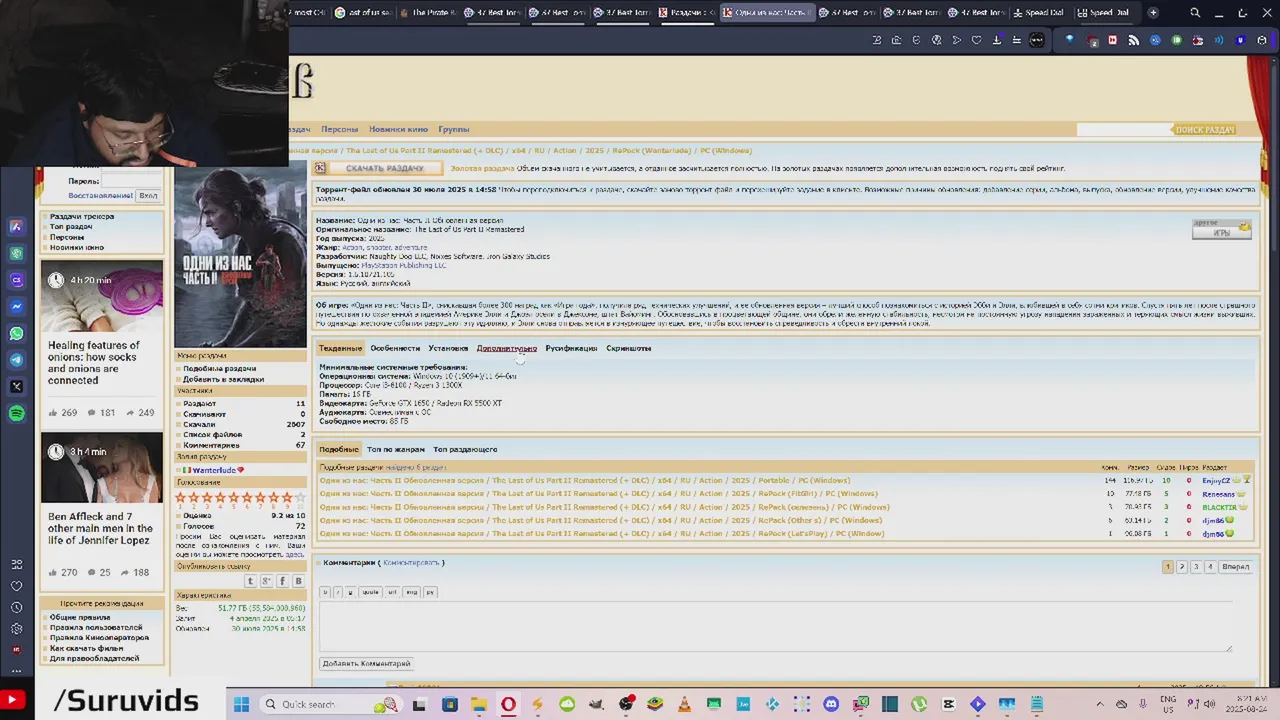Screen dimensions: 1280x720
Task: Click Добавить комментарий button
Action: click(366, 663)
